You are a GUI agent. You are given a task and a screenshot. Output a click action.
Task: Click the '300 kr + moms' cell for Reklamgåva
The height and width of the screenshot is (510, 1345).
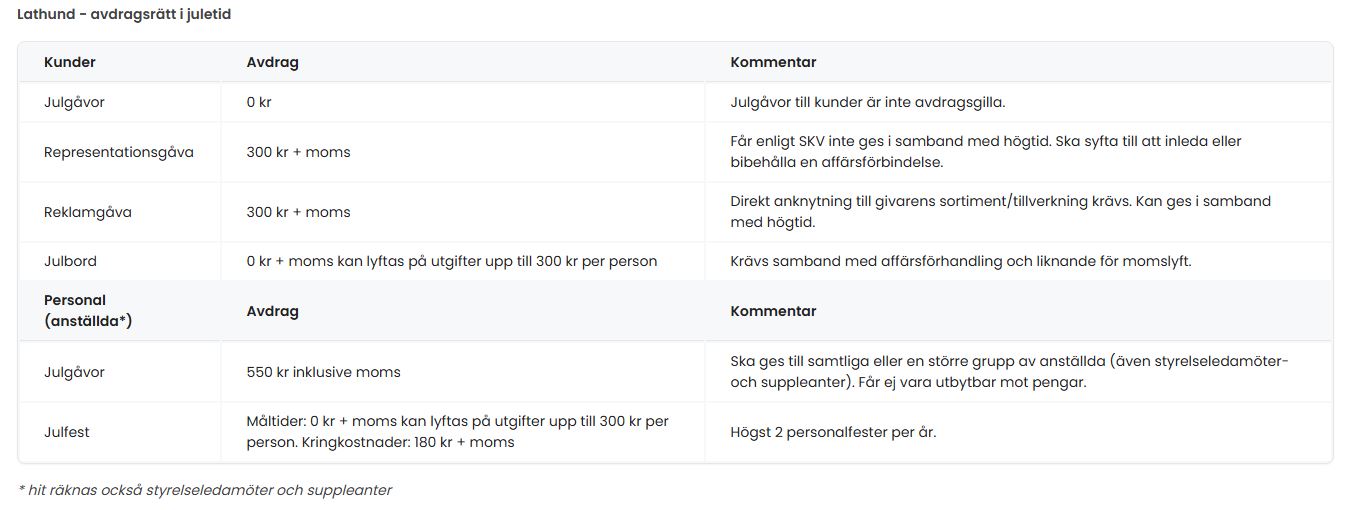298,212
